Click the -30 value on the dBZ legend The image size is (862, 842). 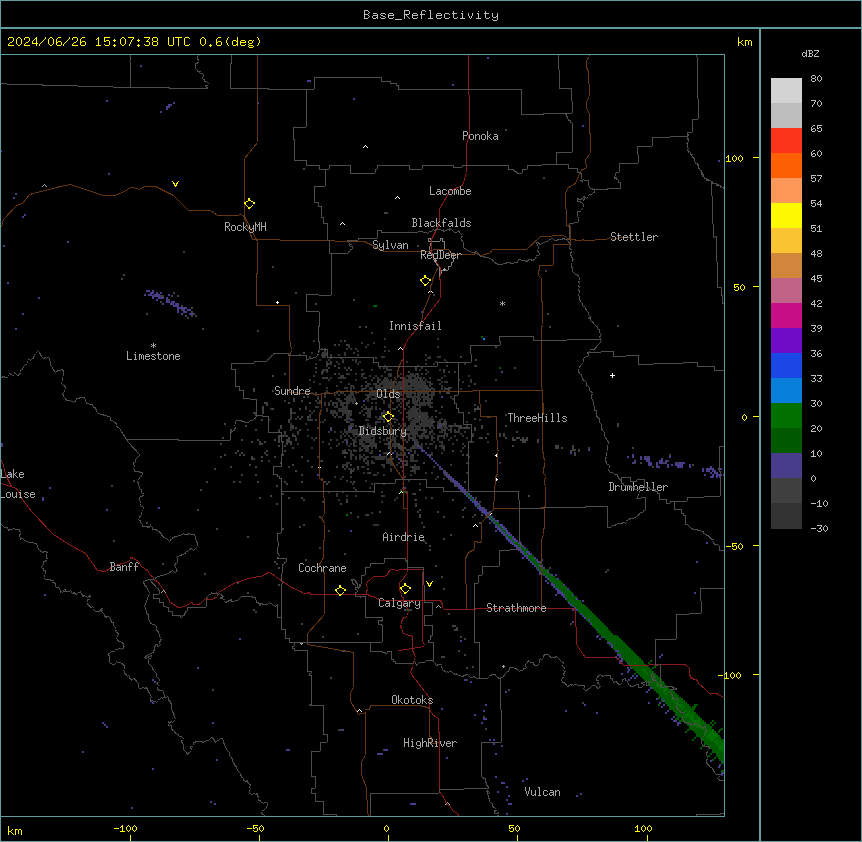[819, 528]
